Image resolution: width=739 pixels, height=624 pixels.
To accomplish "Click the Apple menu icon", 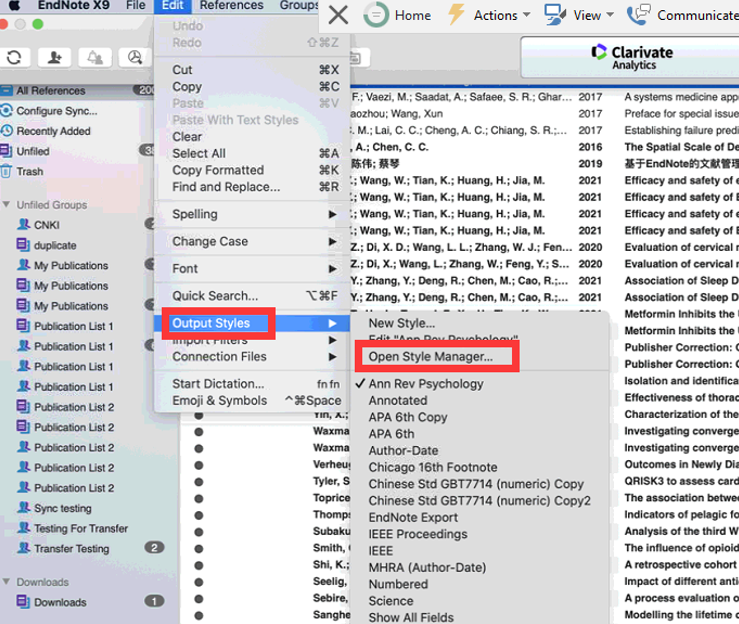I will 14,5.
